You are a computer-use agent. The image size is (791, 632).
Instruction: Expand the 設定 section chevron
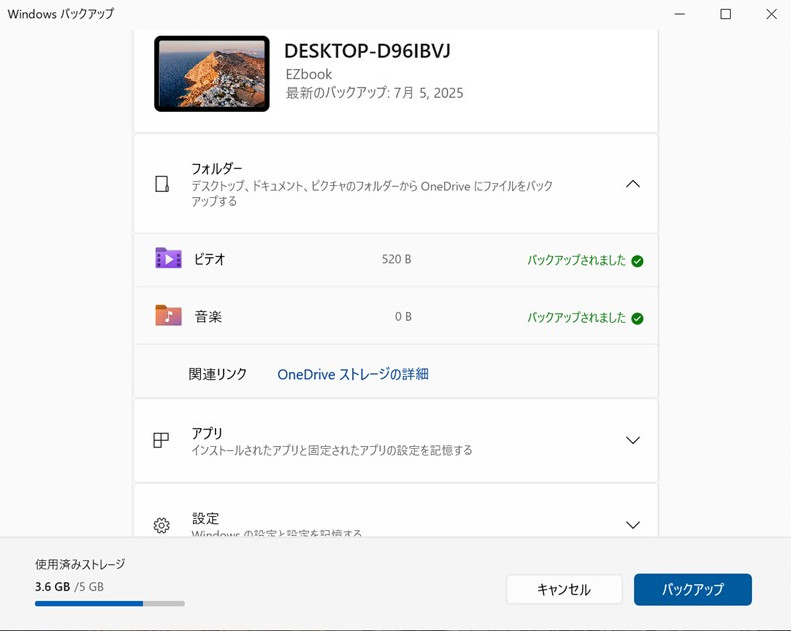tap(632, 525)
